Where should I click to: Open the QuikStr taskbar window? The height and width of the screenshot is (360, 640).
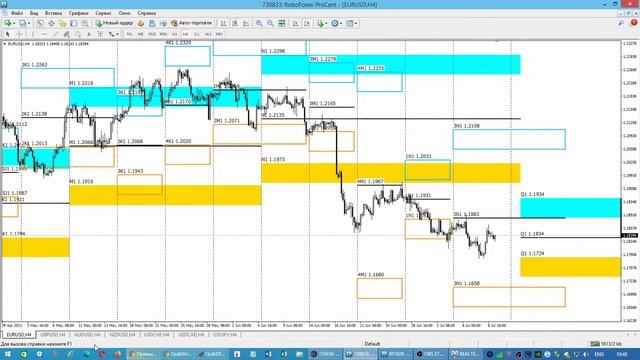click(178, 354)
